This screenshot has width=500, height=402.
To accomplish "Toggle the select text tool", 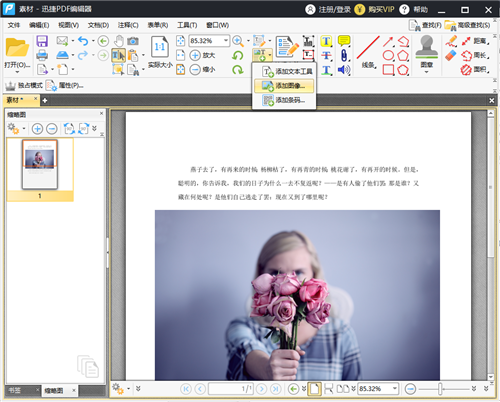I will [x=118, y=55].
